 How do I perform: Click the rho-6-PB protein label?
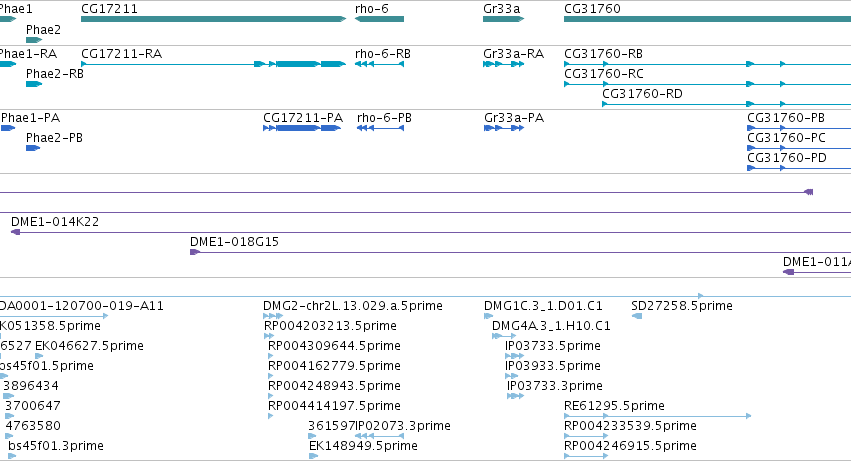pos(384,118)
